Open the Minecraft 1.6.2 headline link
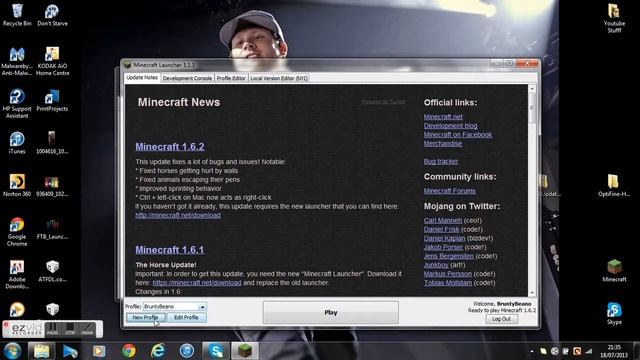Viewport: 640px width, 360px height. tap(170, 147)
